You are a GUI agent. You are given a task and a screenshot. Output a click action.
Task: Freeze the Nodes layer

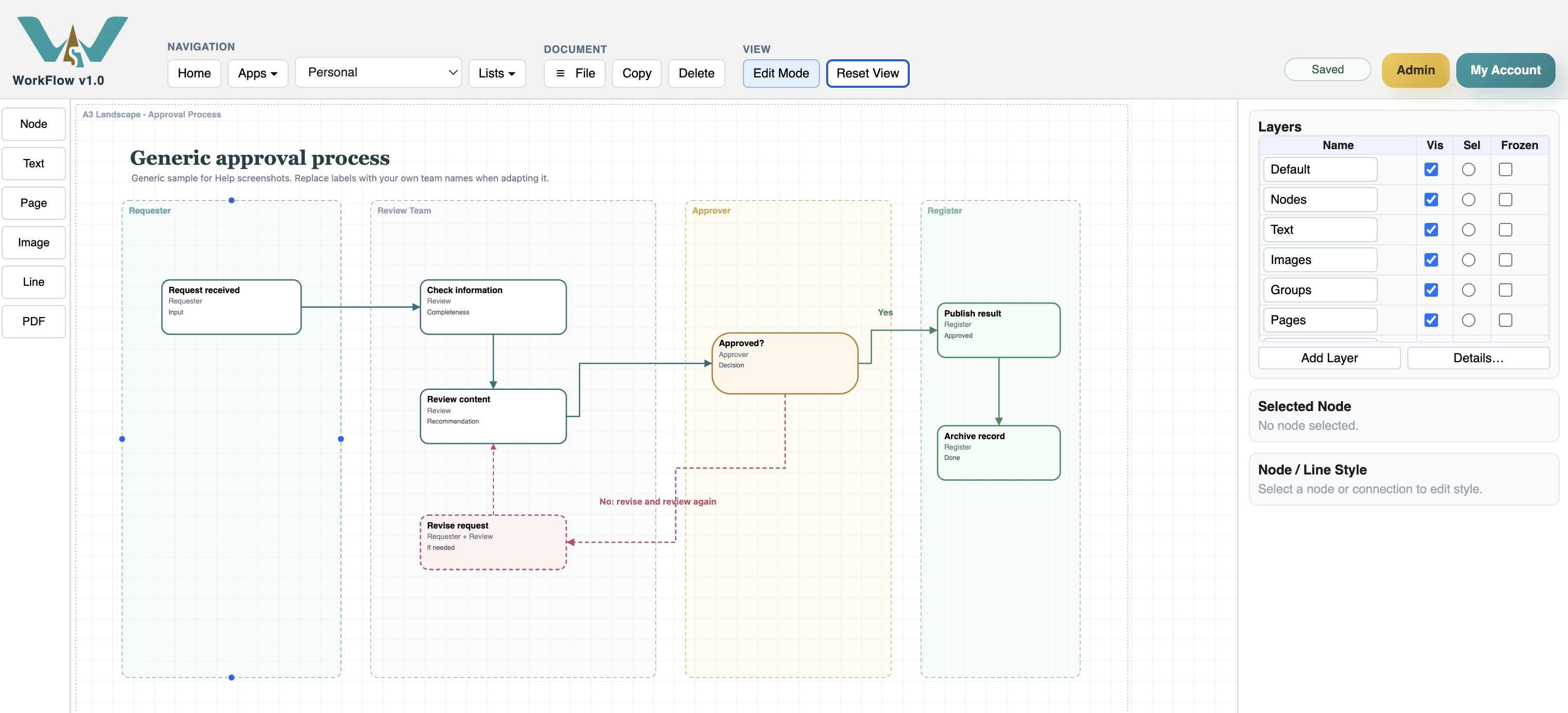pyautogui.click(x=1505, y=200)
